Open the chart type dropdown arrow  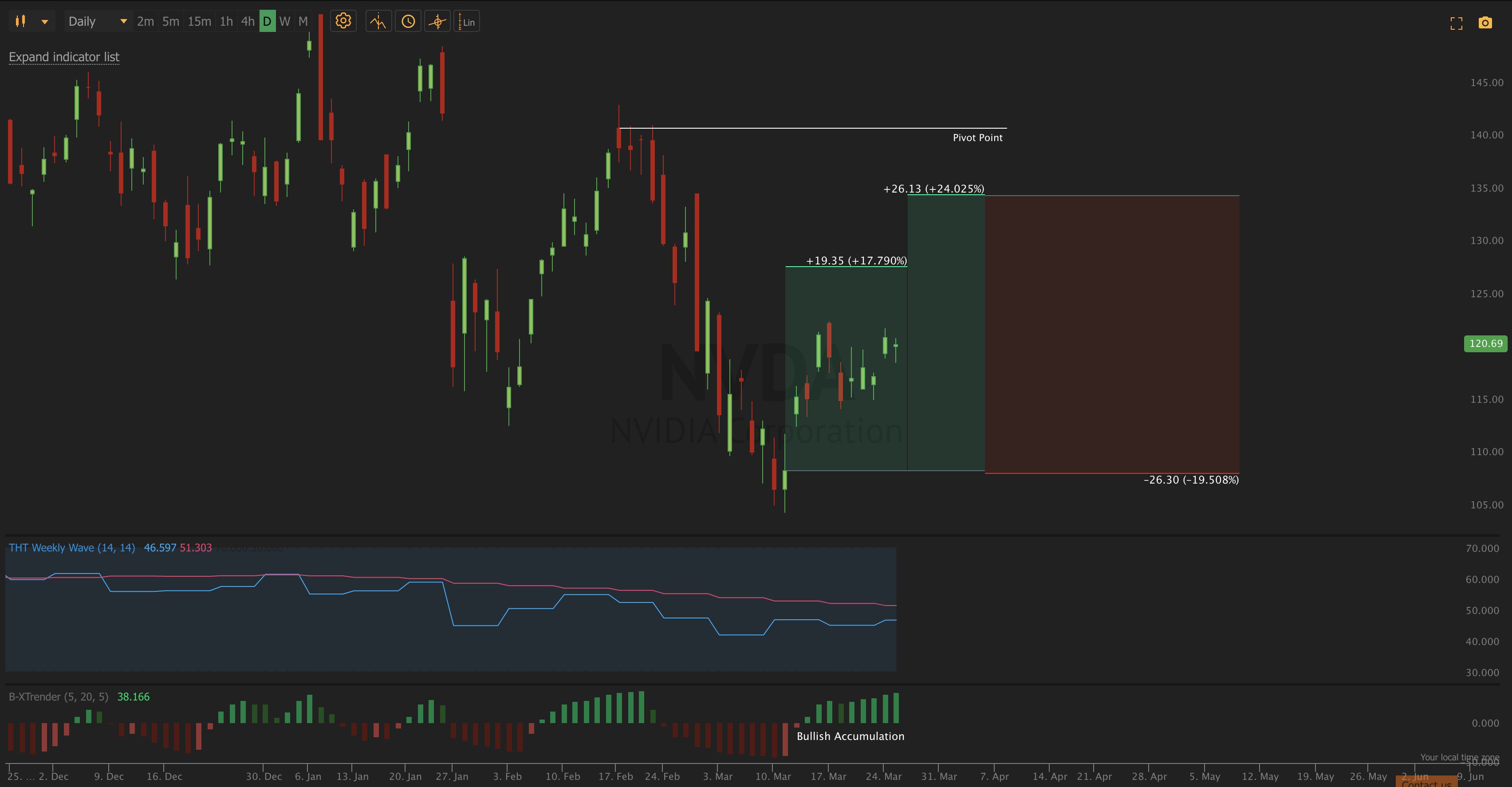point(45,22)
